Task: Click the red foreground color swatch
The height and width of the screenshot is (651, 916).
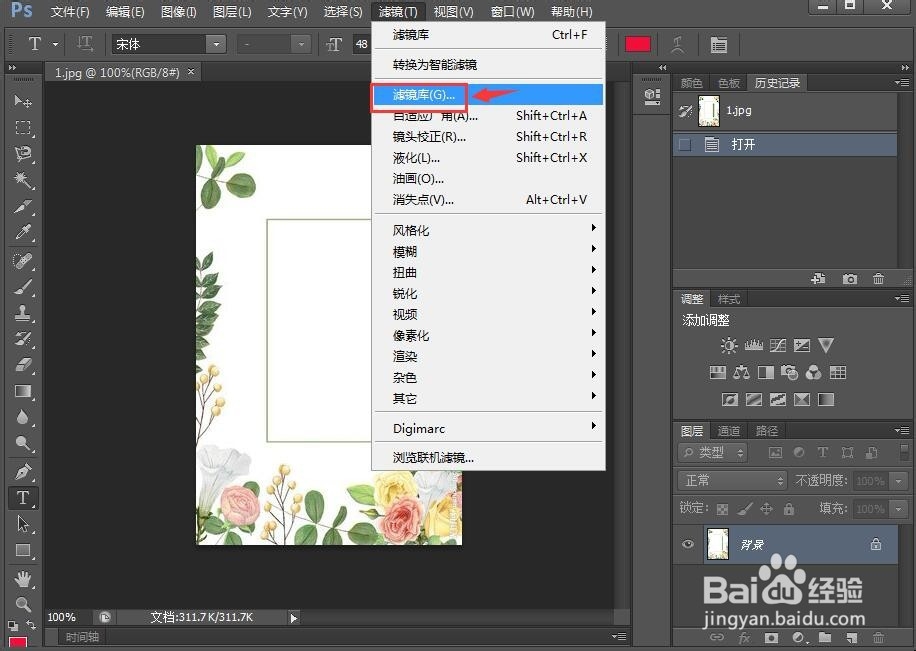Action: click(638, 43)
